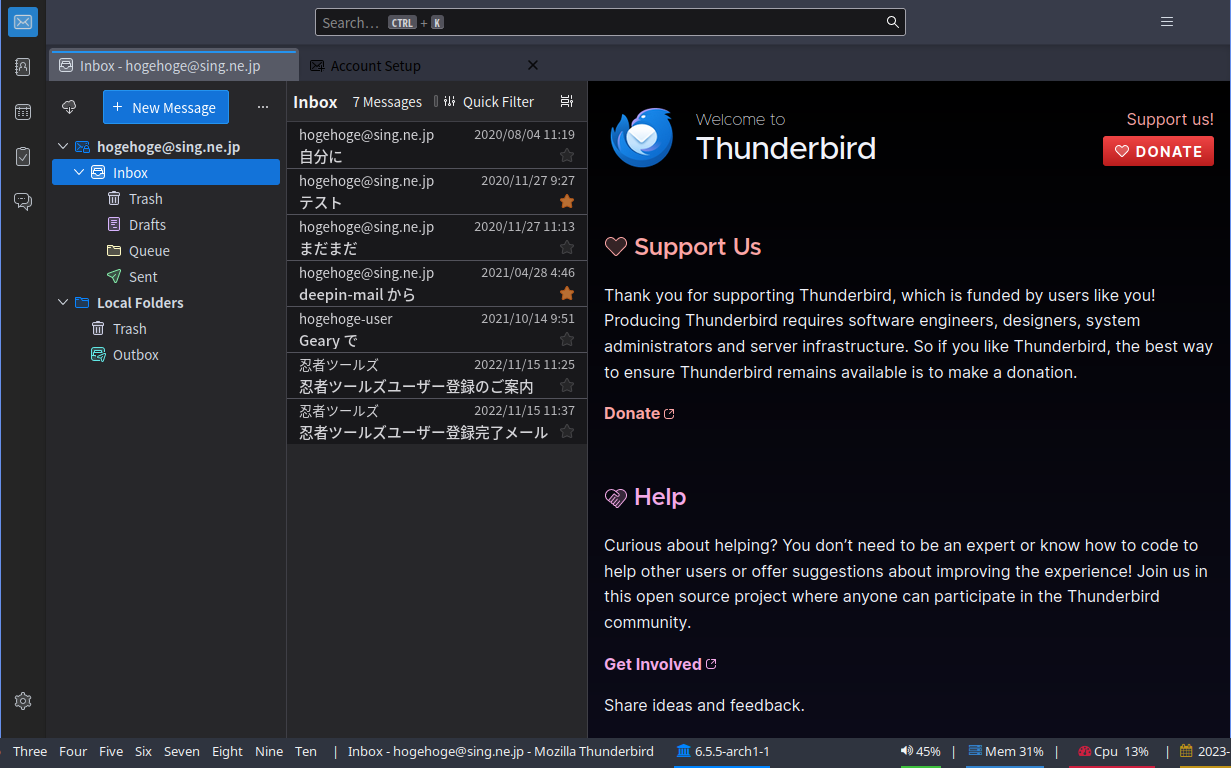Image resolution: width=1231 pixels, height=768 pixels.
Task: Select the Queue folder
Action: (x=166, y=250)
